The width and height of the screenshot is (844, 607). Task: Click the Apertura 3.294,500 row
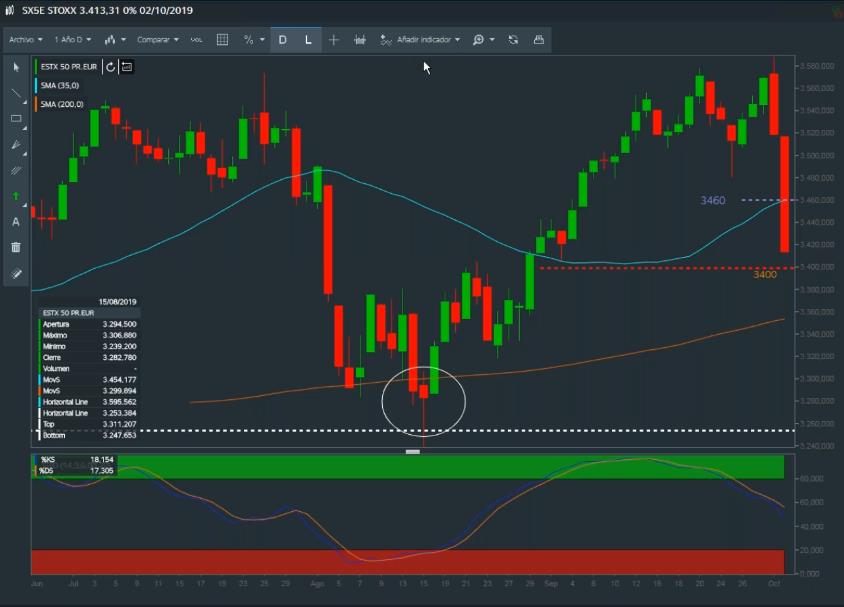point(89,324)
